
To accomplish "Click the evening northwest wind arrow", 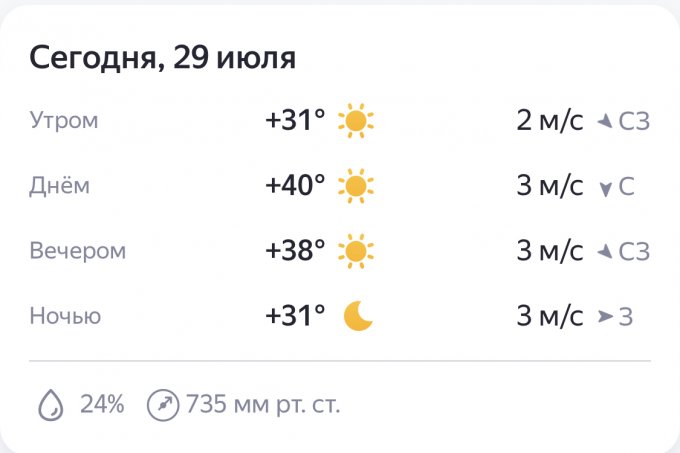I will pyautogui.click(x=604, y=252).
